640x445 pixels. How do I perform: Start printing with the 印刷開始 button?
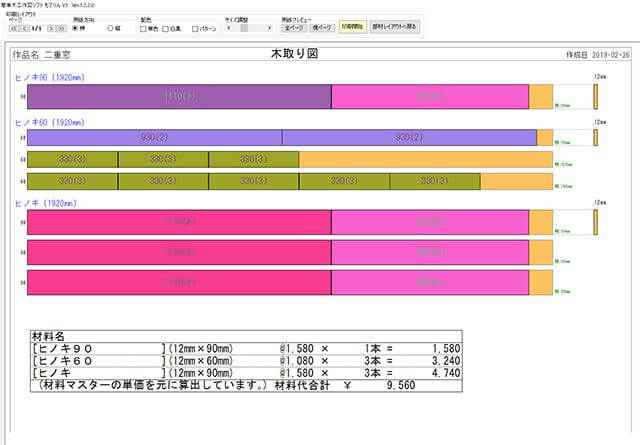349,28
